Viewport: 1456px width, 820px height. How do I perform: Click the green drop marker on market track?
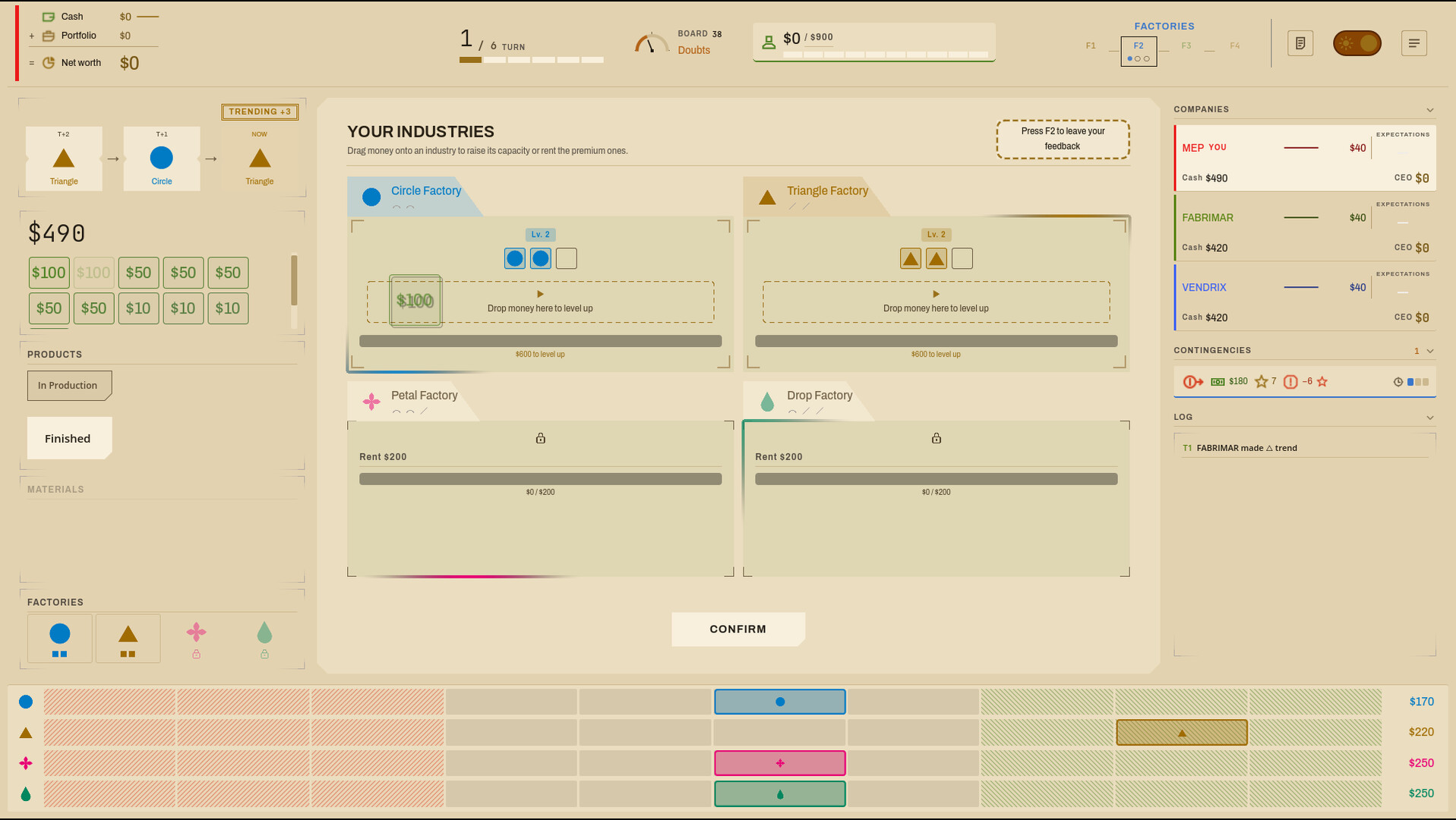[x=780, y=794]
